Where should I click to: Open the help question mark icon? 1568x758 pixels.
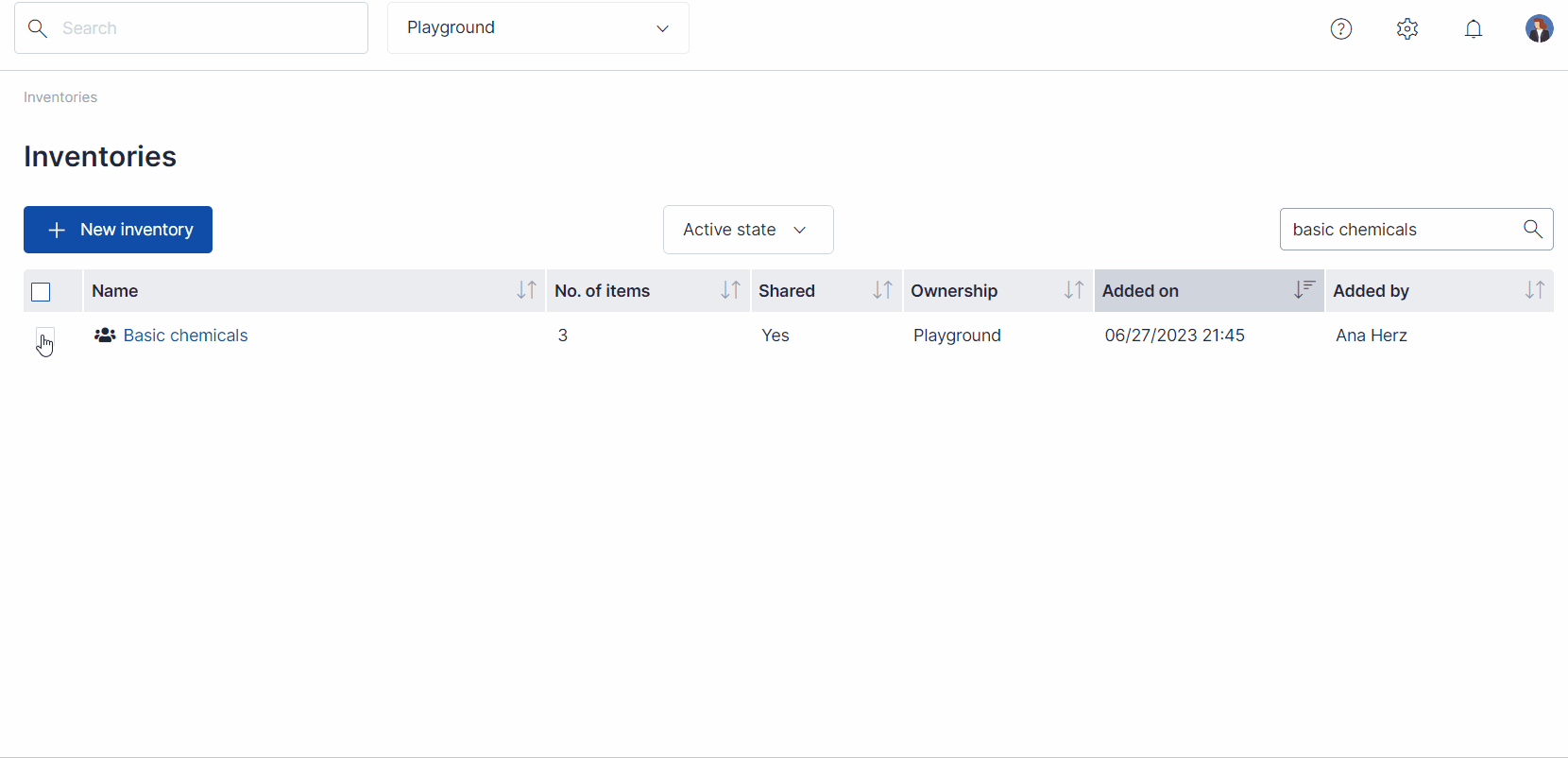1340,28
